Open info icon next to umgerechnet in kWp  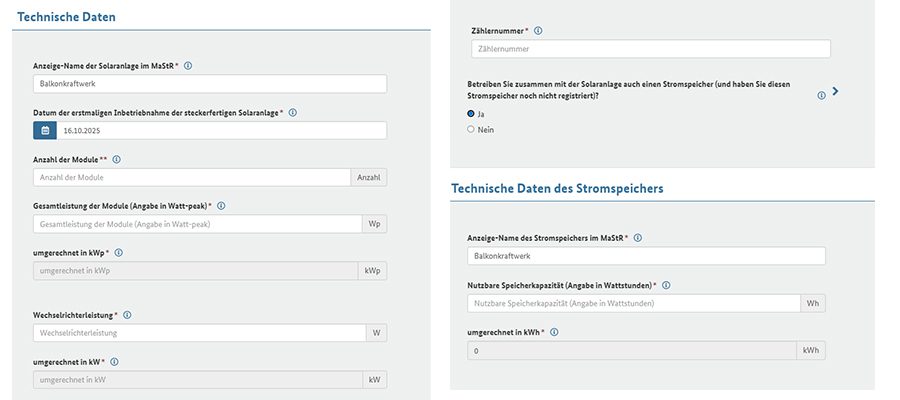pos(119,253)
